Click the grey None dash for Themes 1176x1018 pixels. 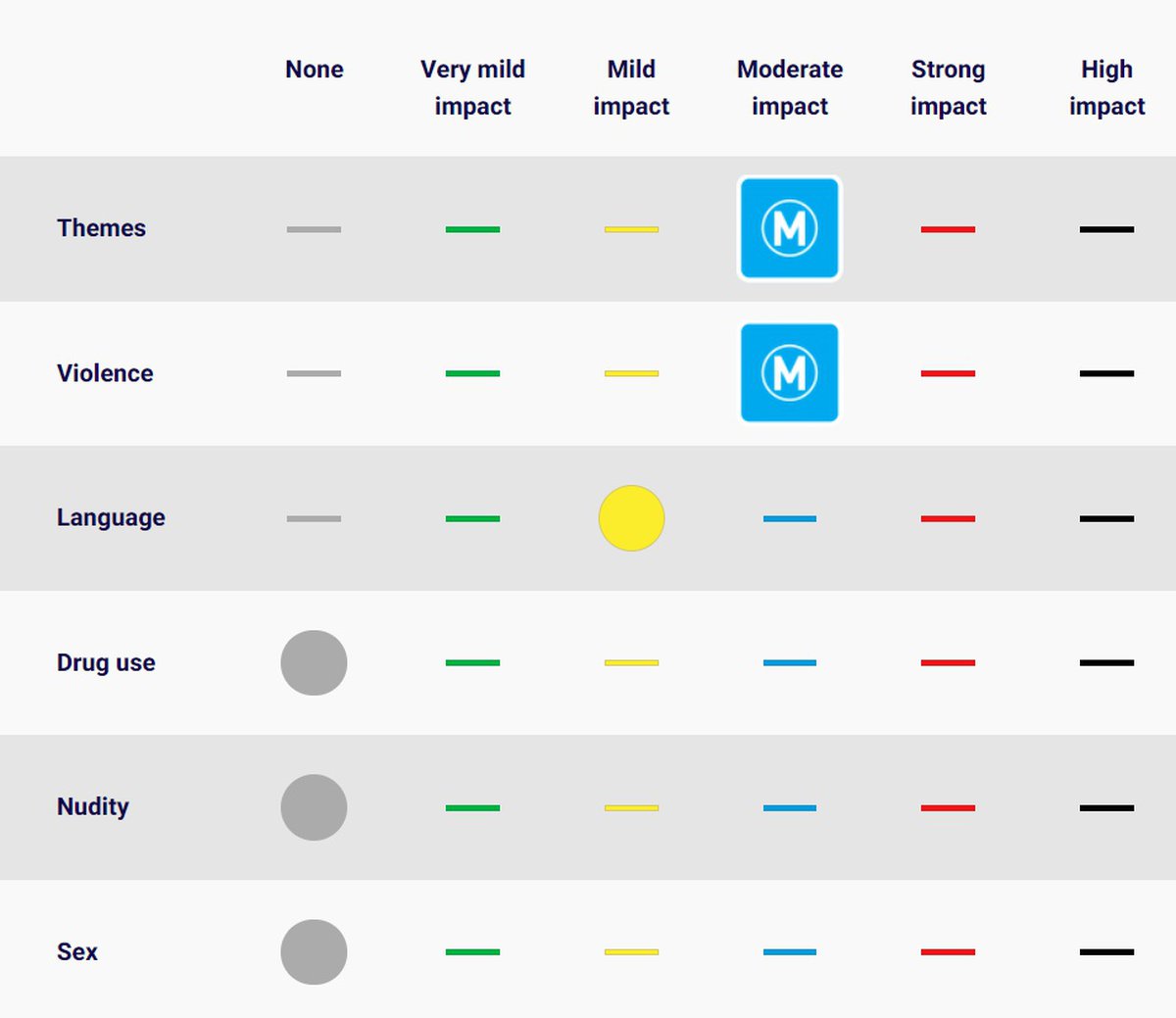tap(314, 229)
